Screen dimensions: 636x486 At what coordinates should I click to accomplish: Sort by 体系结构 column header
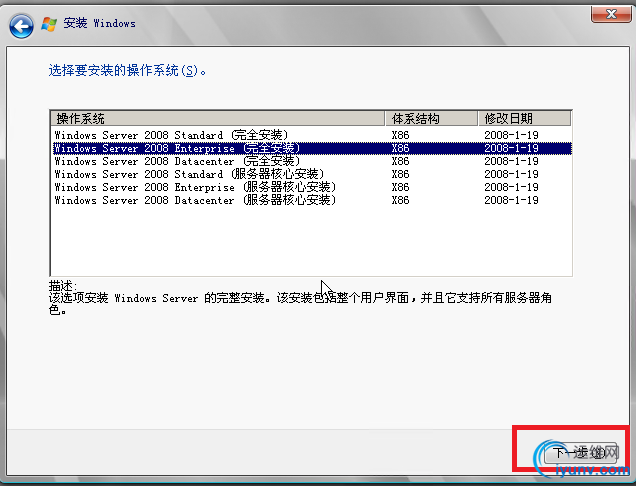click(x=431, y=118)
